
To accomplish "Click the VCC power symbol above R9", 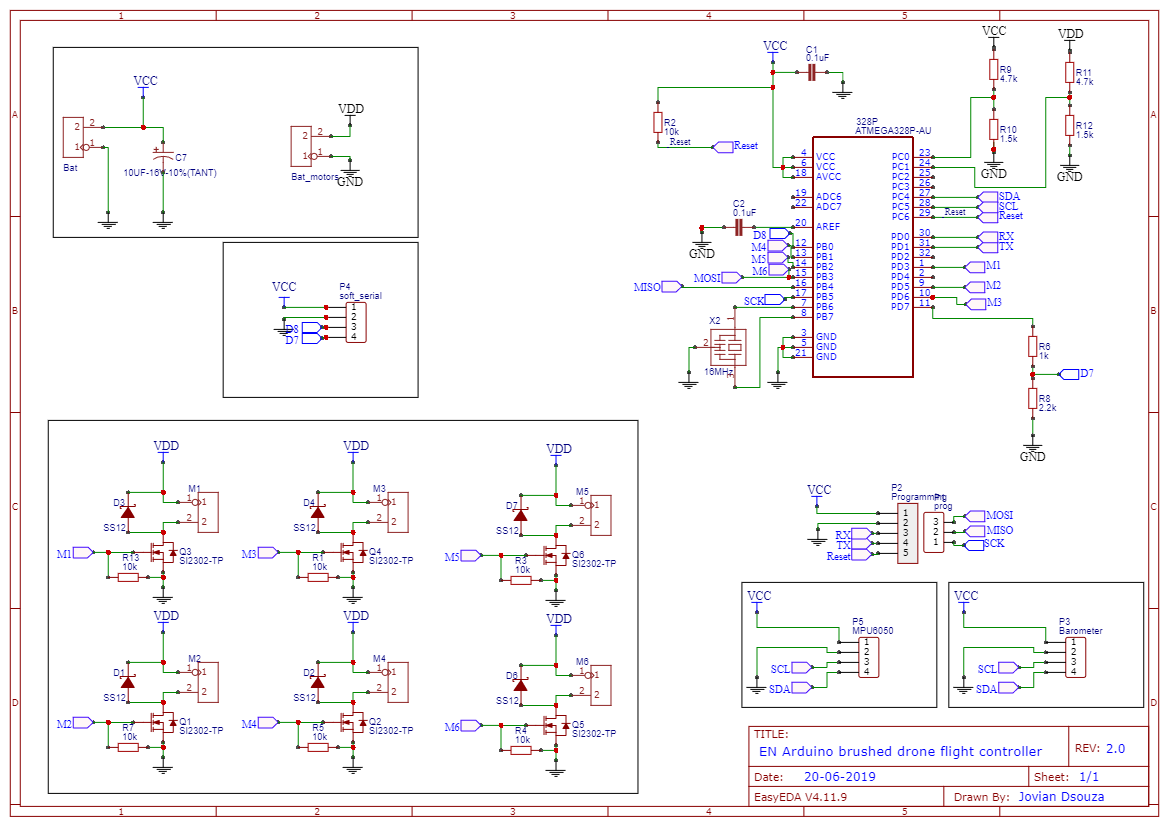I will (993, 34).
